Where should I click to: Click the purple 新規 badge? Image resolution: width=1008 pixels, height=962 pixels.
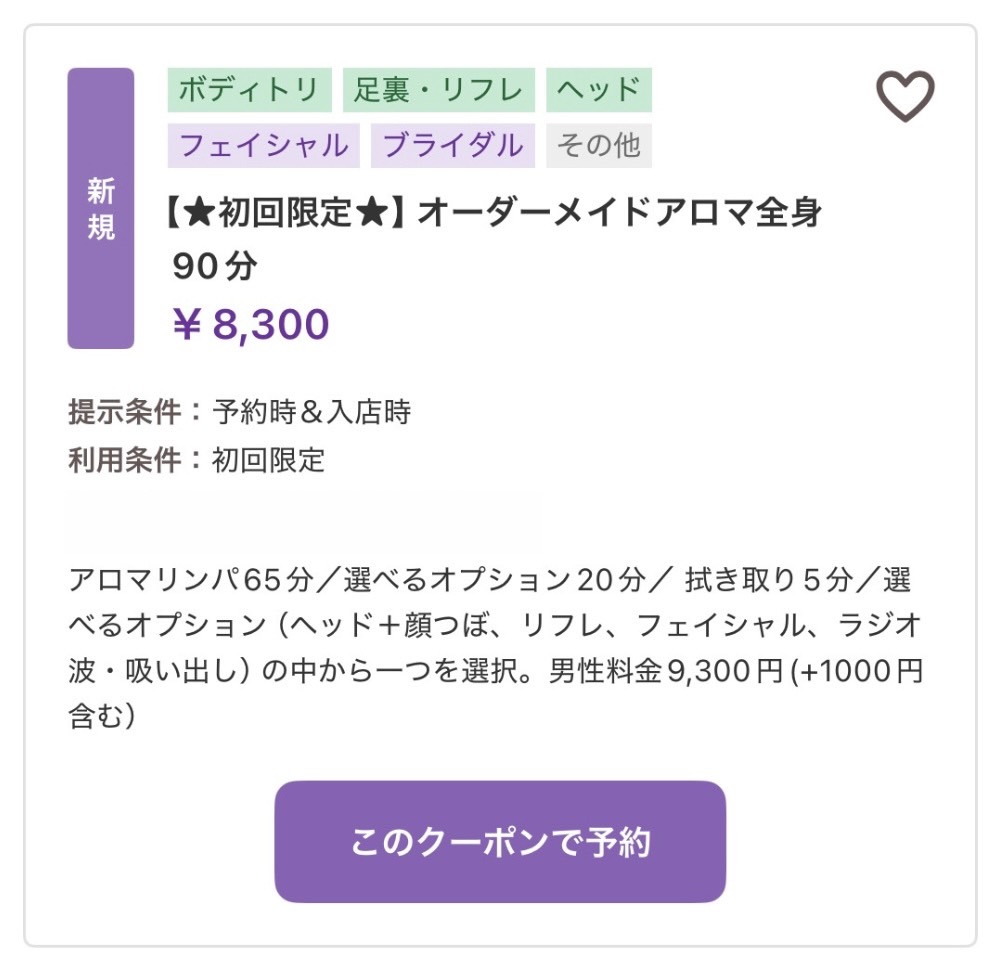(101, 208)
